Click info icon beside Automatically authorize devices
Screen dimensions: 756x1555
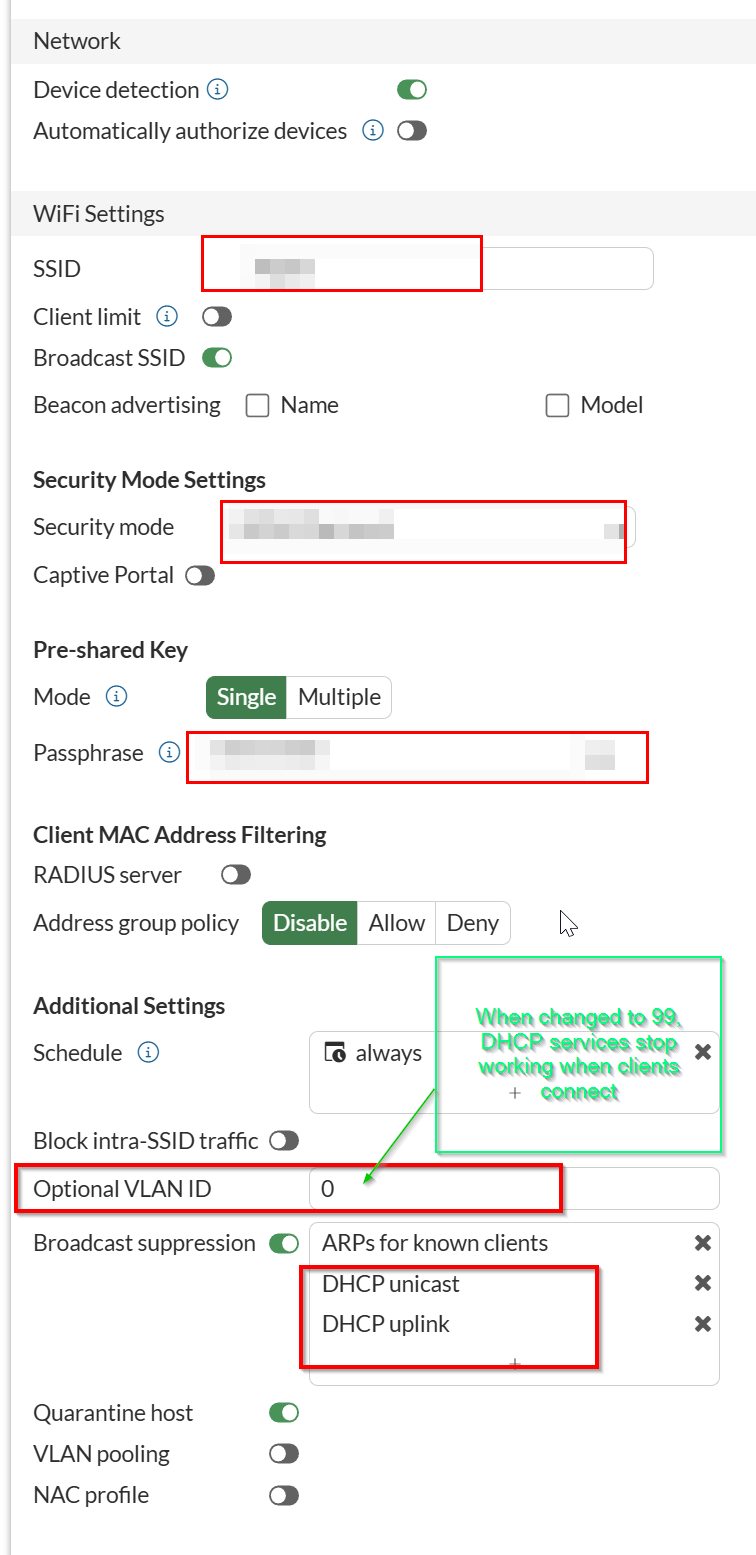tap(373, 131)
